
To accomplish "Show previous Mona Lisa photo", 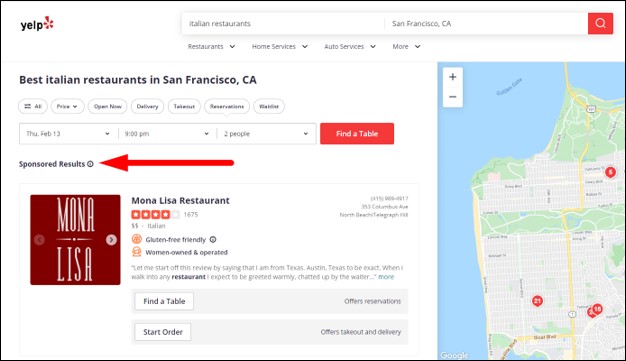I will (39, 240).
